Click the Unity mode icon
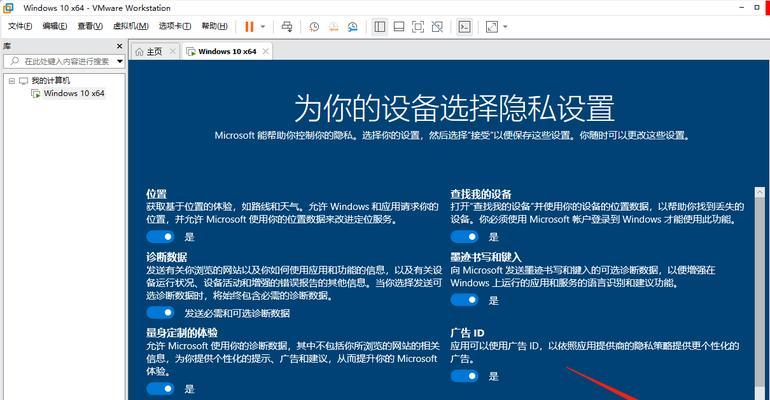770x400 pixels. click(437, 27)
